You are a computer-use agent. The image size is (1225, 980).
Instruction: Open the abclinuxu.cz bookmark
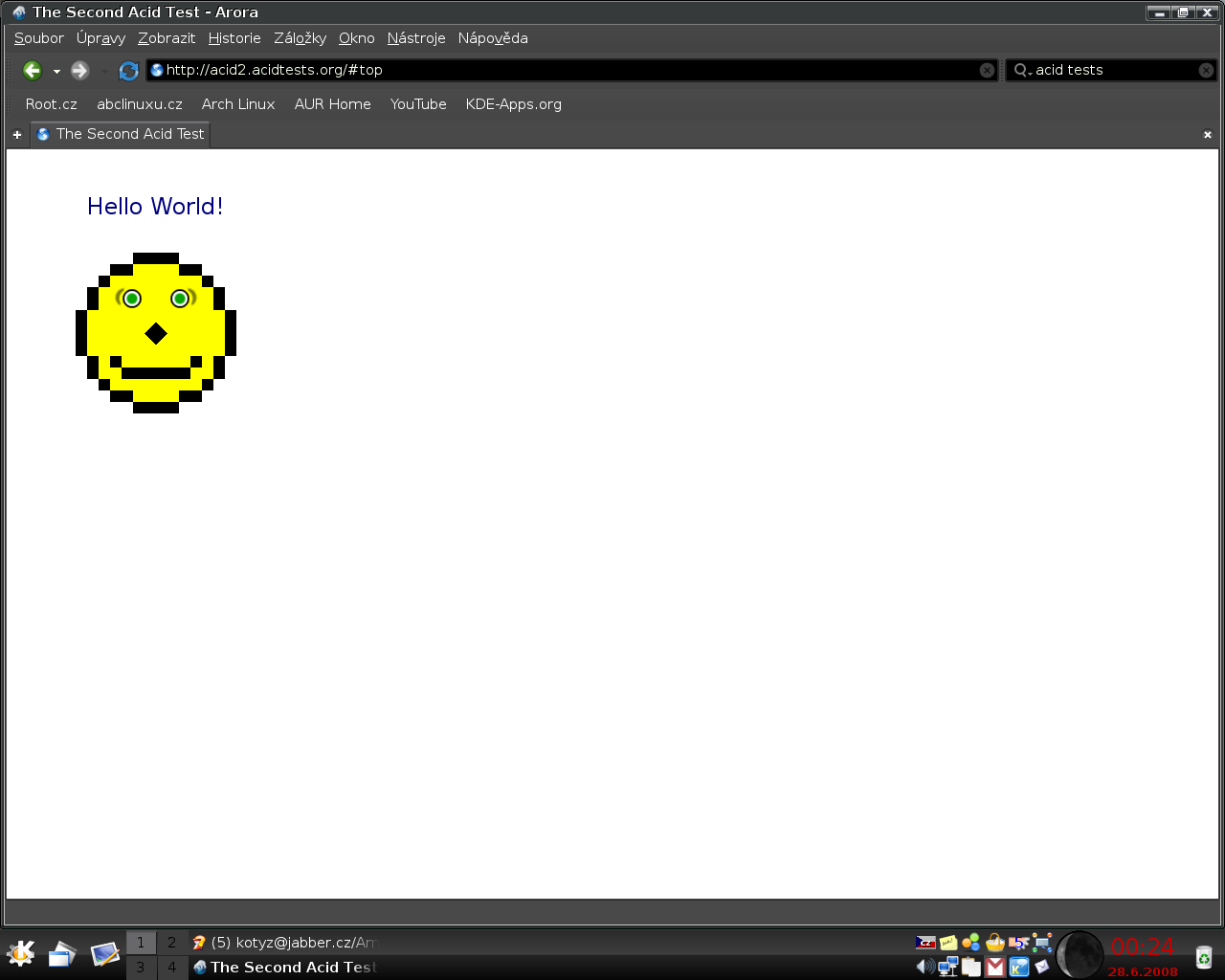pyautogui.click(x=140, y=104)
